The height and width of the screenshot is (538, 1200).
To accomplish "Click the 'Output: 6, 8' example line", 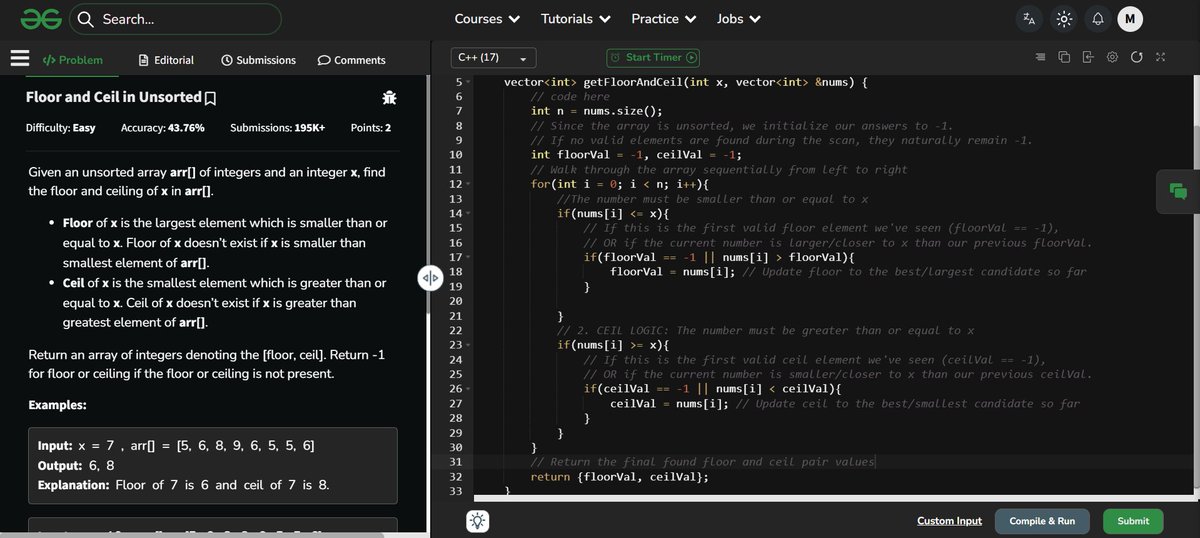I will click(76, 465).
